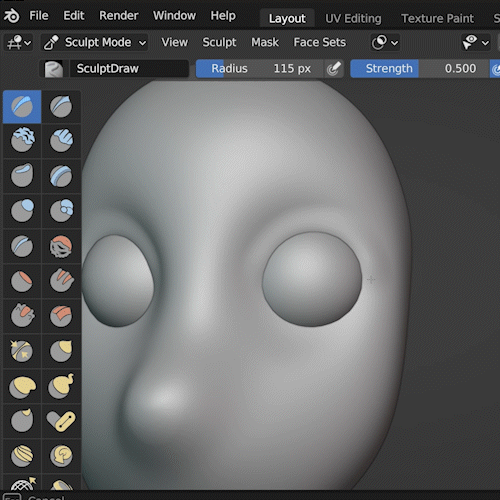Click the SculptDraw brush name field
This screenshot has width=500, height=500.
(x=129, y=69)
